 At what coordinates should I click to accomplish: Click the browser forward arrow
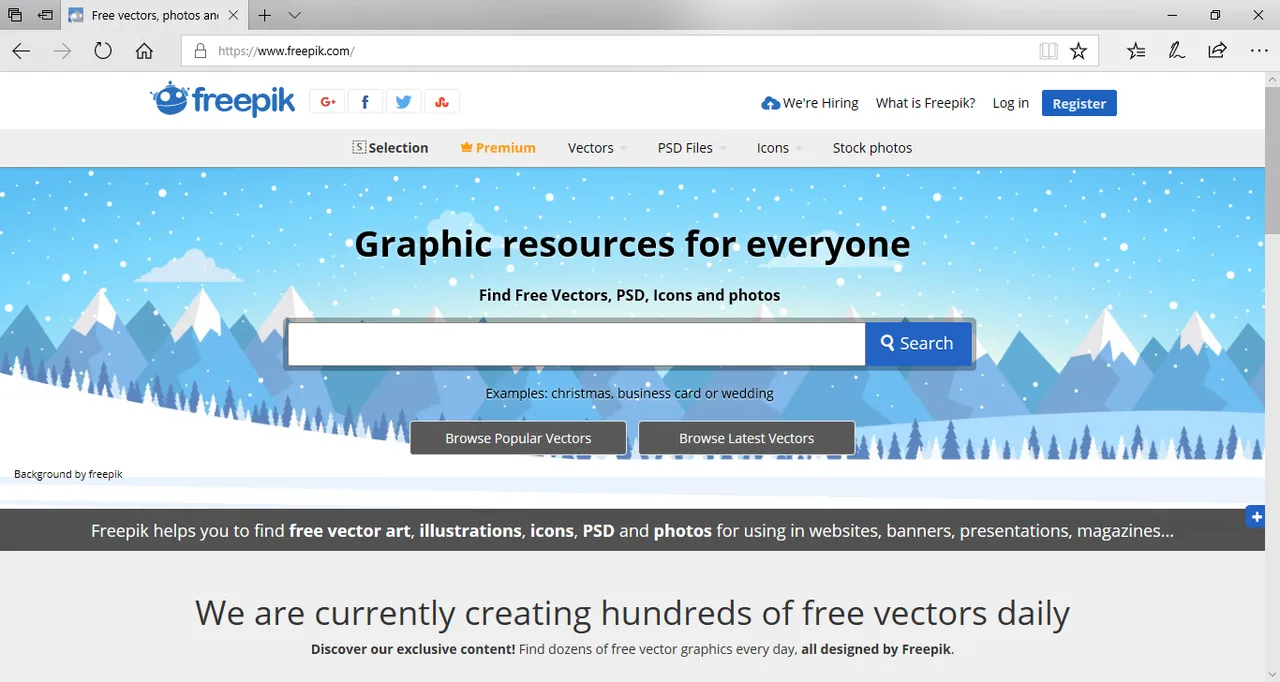[x=63, y=51]
